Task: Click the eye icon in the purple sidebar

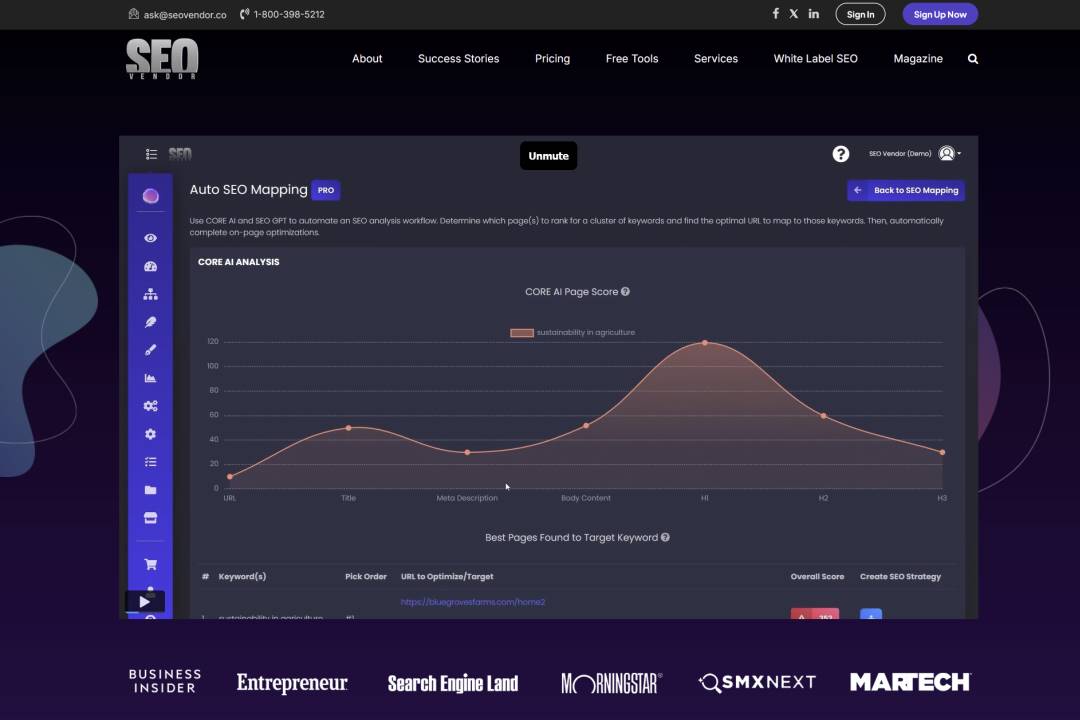Action: tap(150, 238)
